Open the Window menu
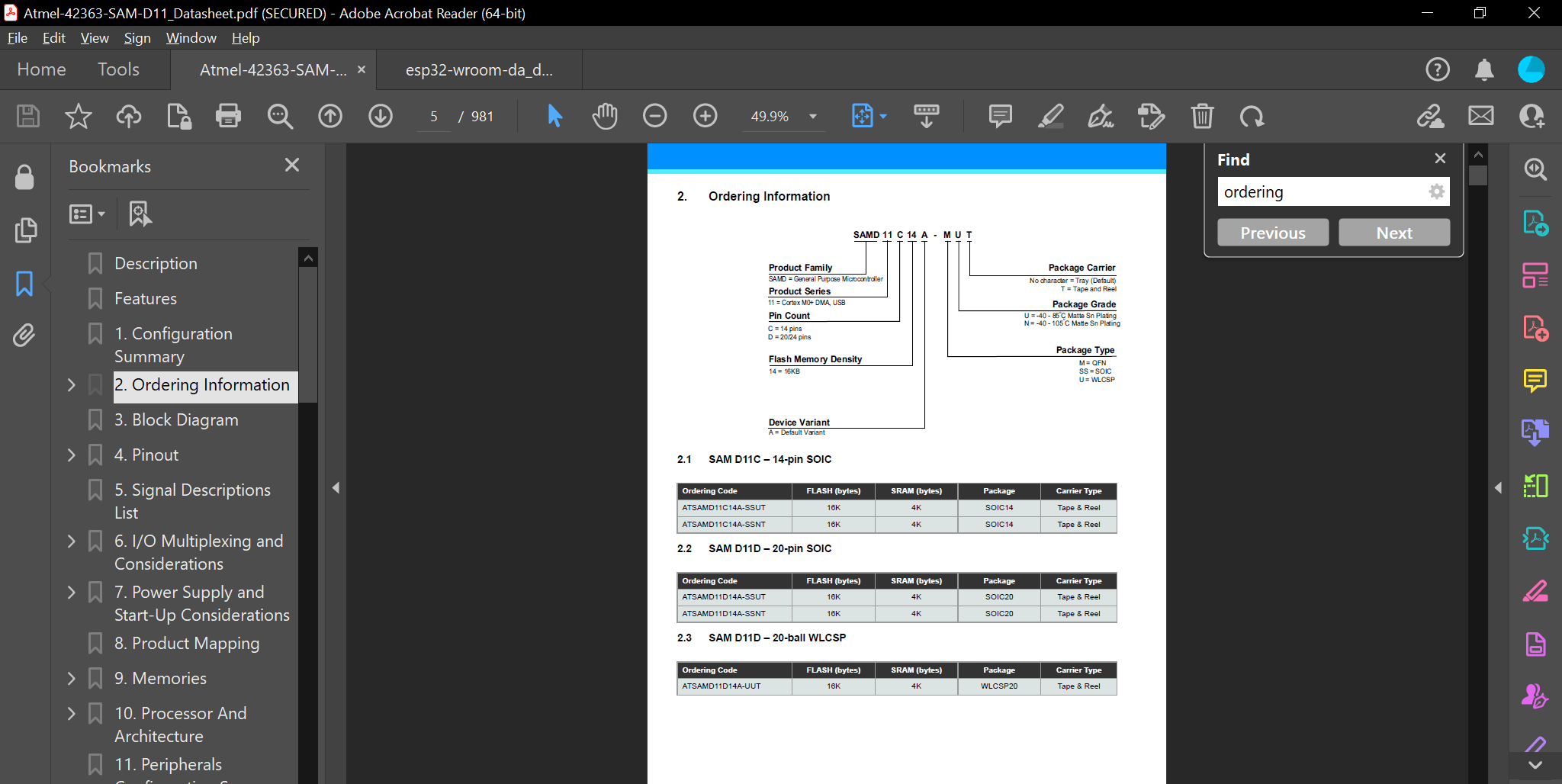 pyautogui.click(x=191, y=37)
